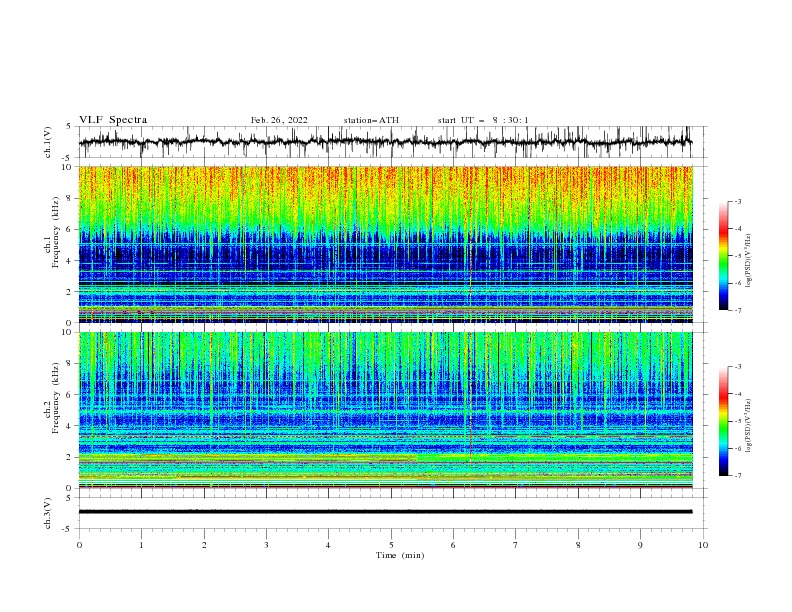The width and height of the screenshot is (792, 612).
Task: Click the ch.1 Frequency (kHz) axis label
Action: pyautogui.click(x=52, y=233)
